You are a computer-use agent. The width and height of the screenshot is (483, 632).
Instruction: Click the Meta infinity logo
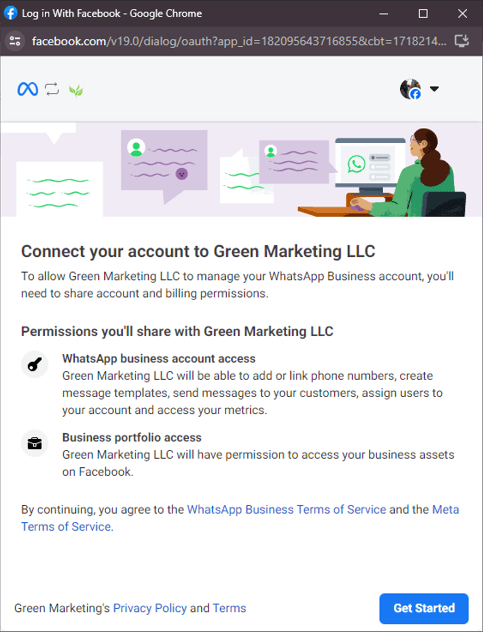click(x=28, y=89)
